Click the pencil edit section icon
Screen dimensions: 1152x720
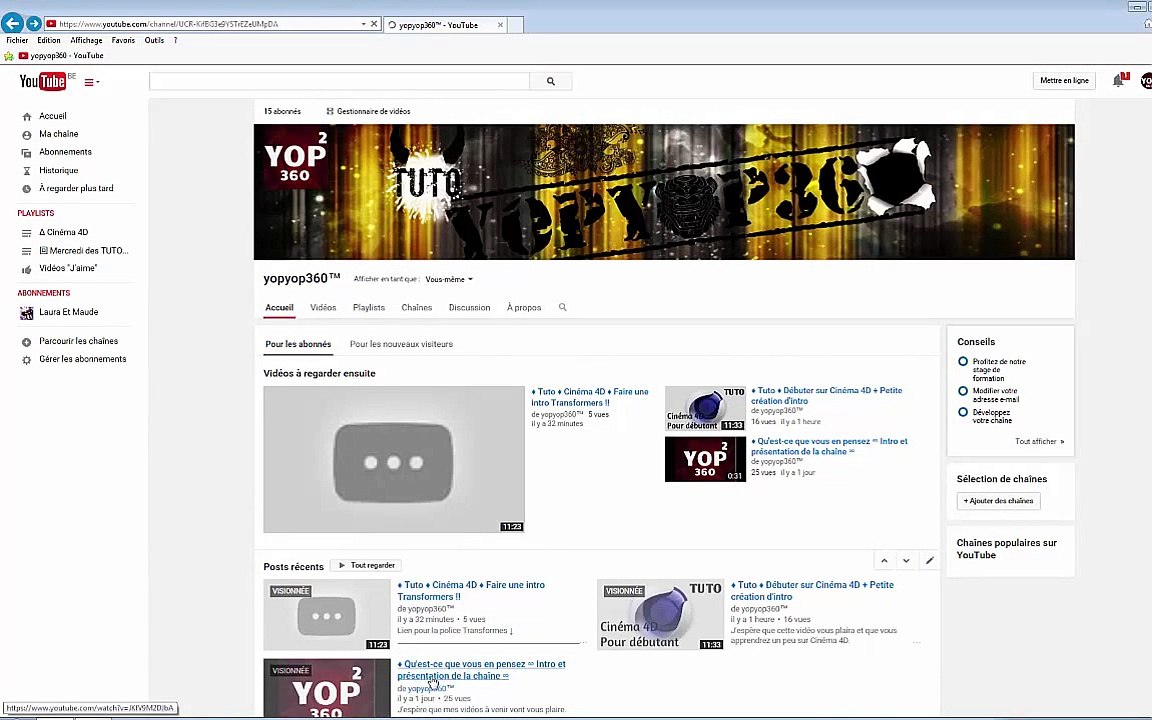click(929, 561)
